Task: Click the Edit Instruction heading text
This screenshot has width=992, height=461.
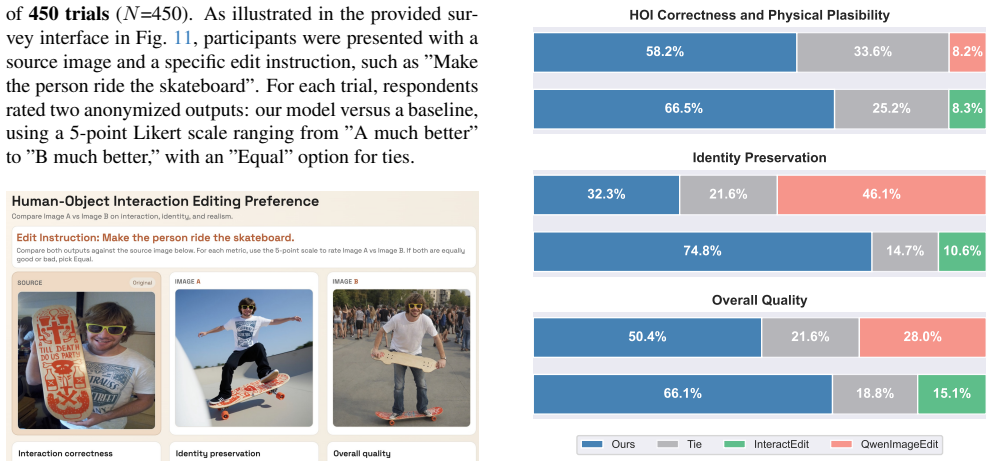Action: click(156, 238)
